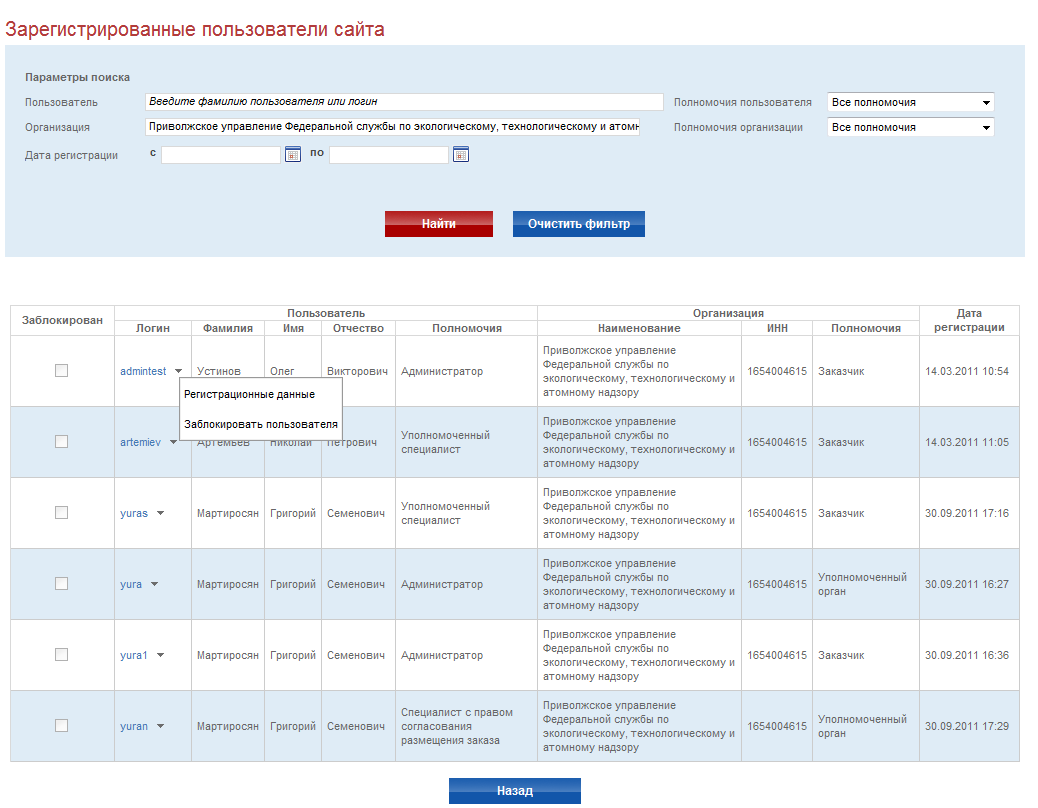Click the 'Имя' column header
Image resolution: width=1038 pixels, height=808 pixels.
(x=293, y=328)
